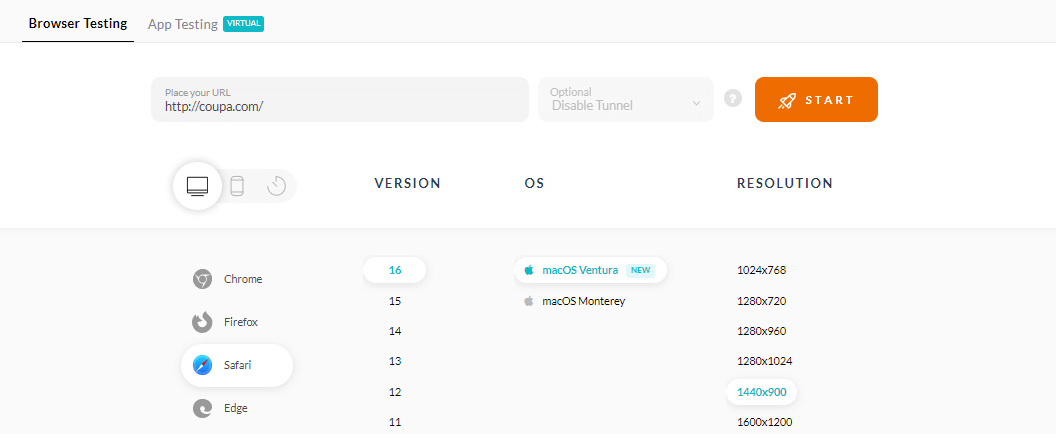The height and width of the screenshot is (434, 1056).
Task: Pick the 1280x960 resolution
Action: [x=761, y=331]
